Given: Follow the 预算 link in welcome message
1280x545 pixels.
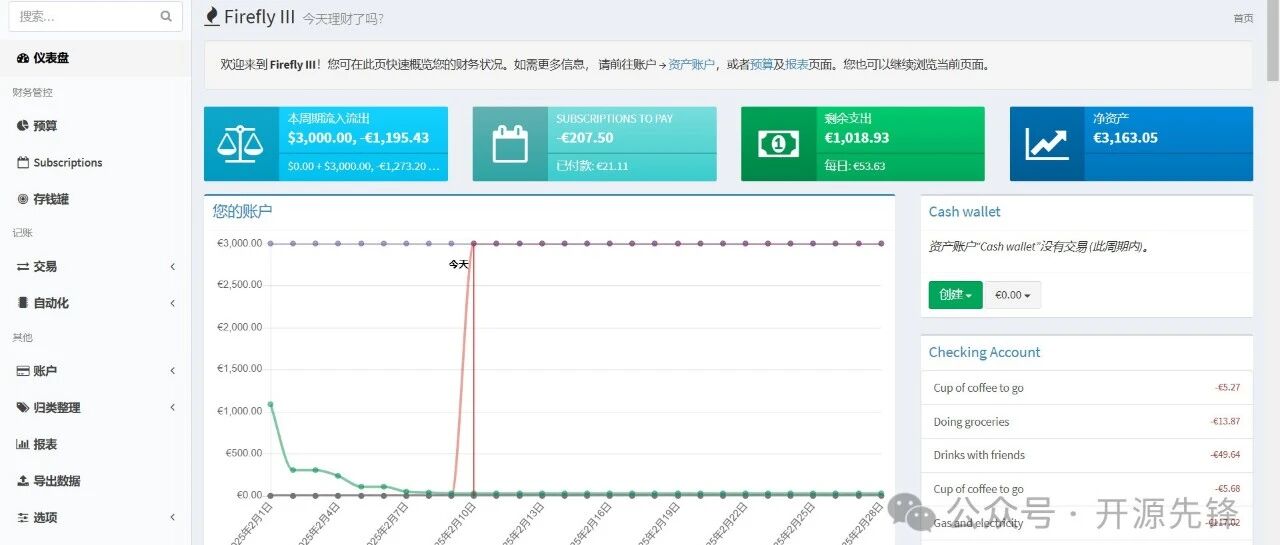Looking at the screenshot, I should 761,64.
